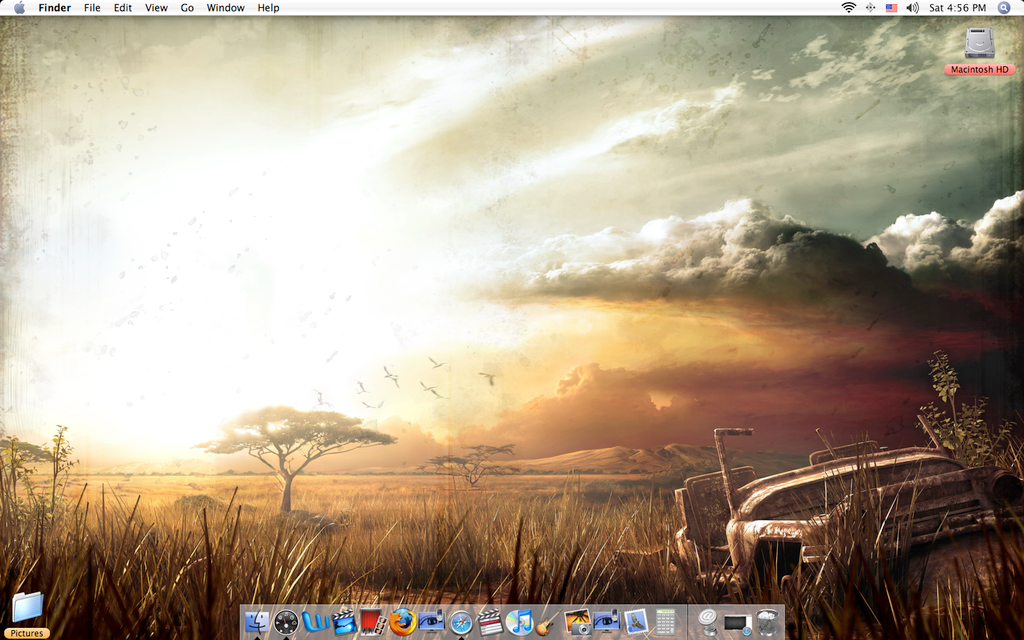Screen dimensions: 1024x640
Task: Launch Dashboard from the Dock
Action: coord(286,622)
